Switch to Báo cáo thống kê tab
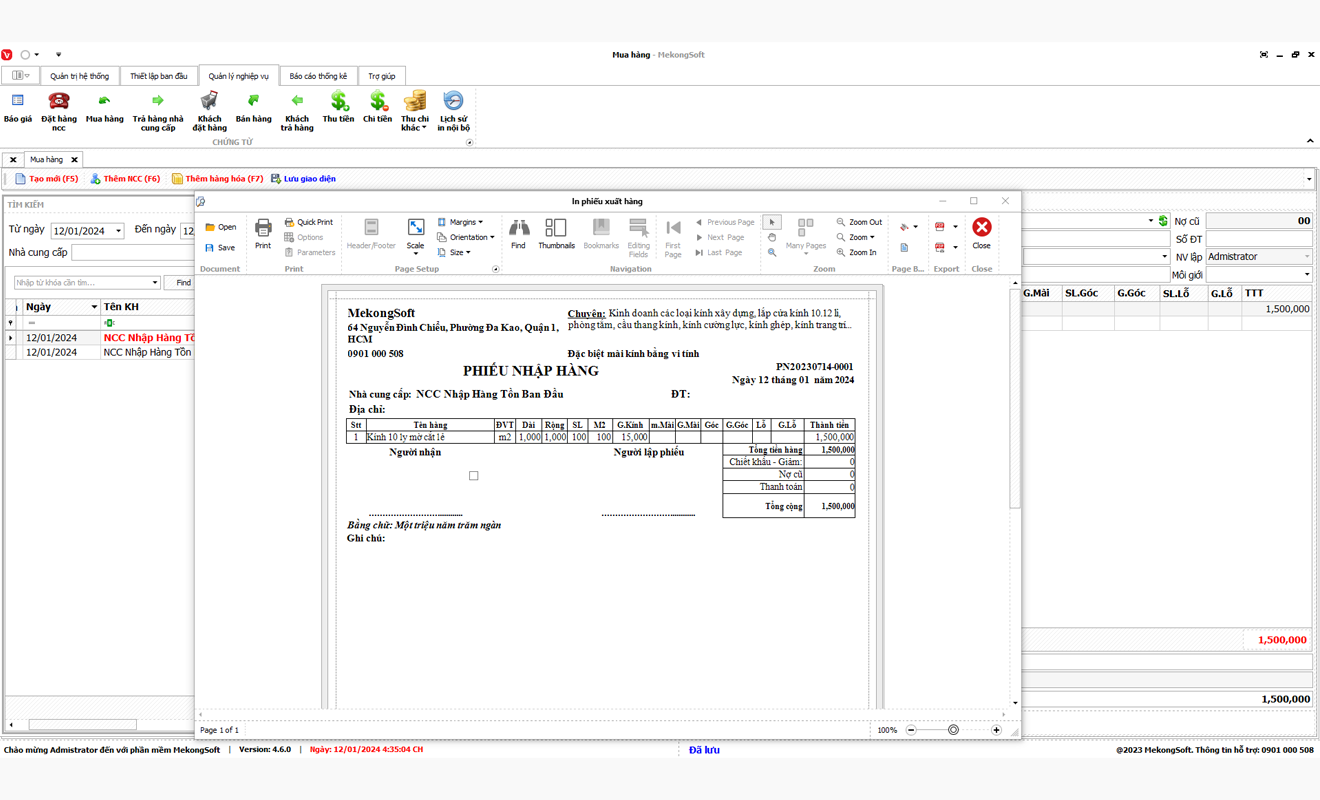This screenshot has width=1320, height=800. (x=318, y=76)
